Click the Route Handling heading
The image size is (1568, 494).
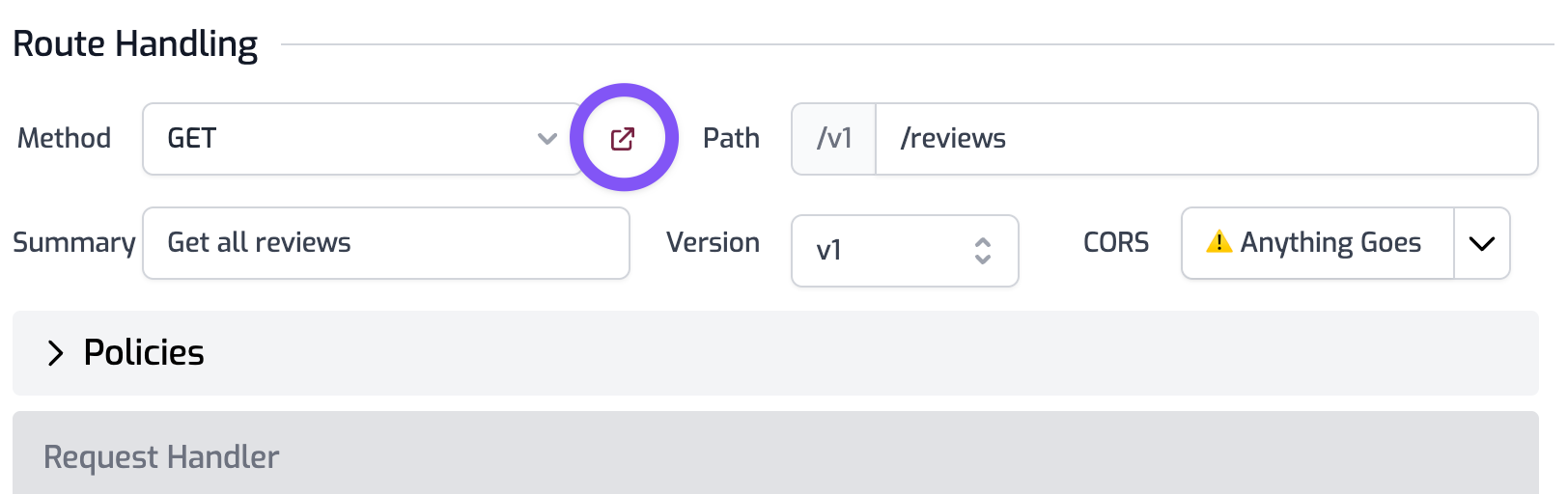click(x=135, y=44)
